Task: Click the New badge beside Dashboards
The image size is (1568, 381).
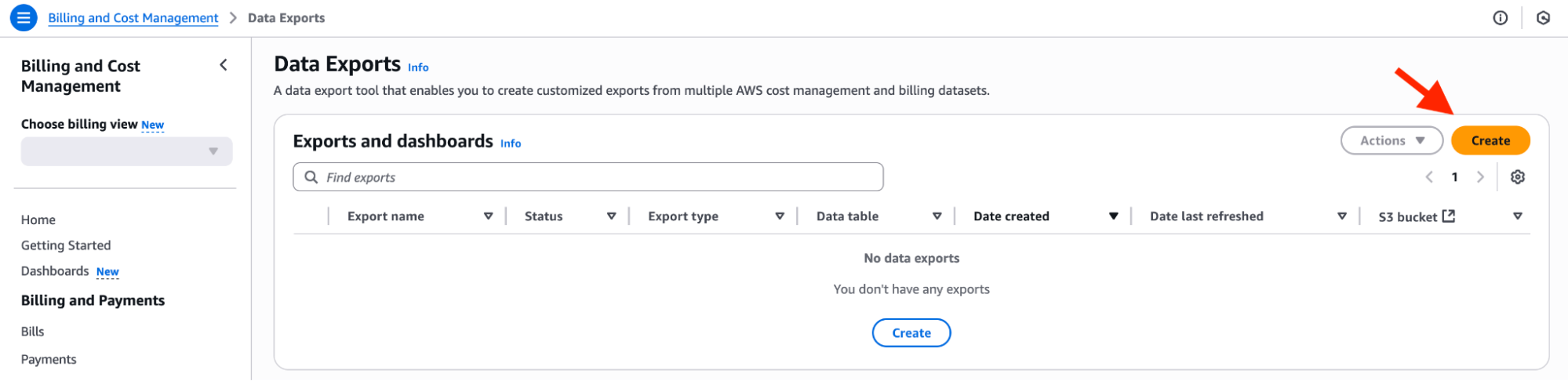Action: pyautogui.click(x=107, y=272)
